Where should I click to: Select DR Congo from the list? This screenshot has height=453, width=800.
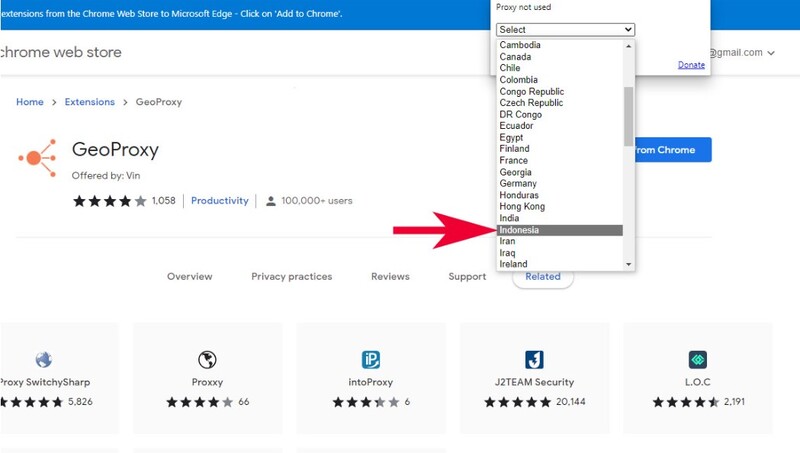pyautogui.click(x=560, y=114)
